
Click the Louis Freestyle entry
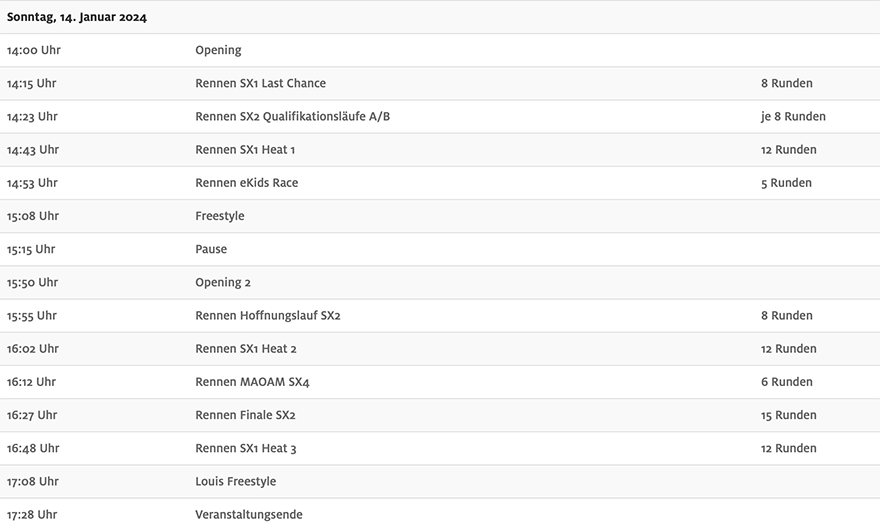point(236,481)
